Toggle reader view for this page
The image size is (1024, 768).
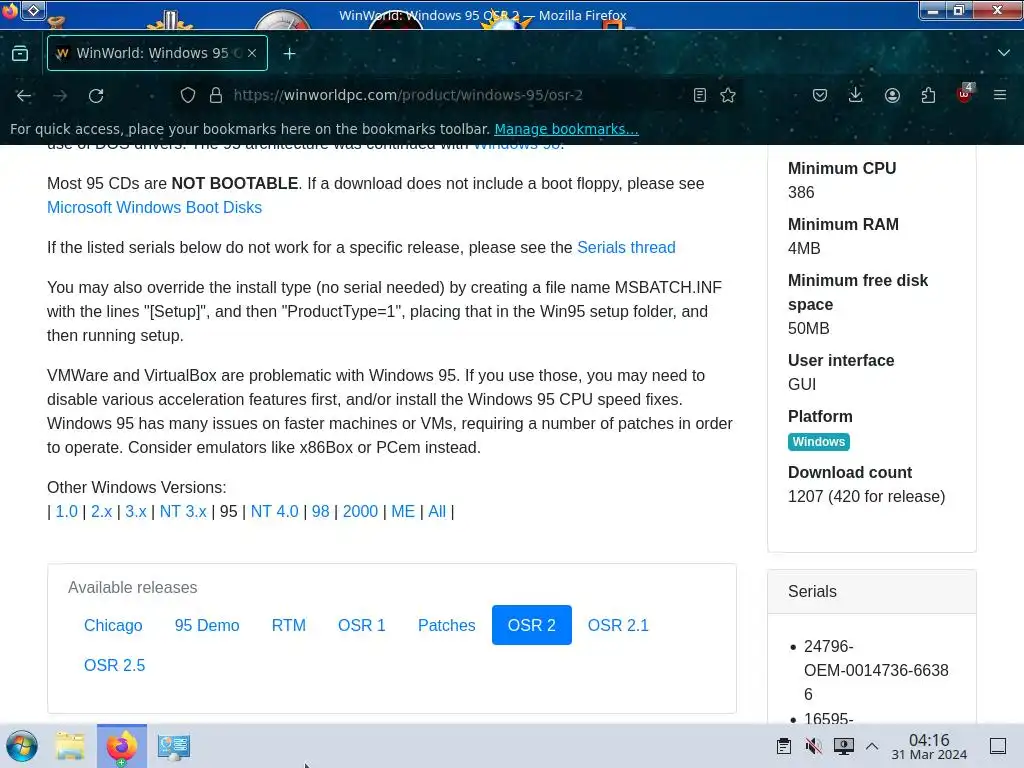point(699,95)
